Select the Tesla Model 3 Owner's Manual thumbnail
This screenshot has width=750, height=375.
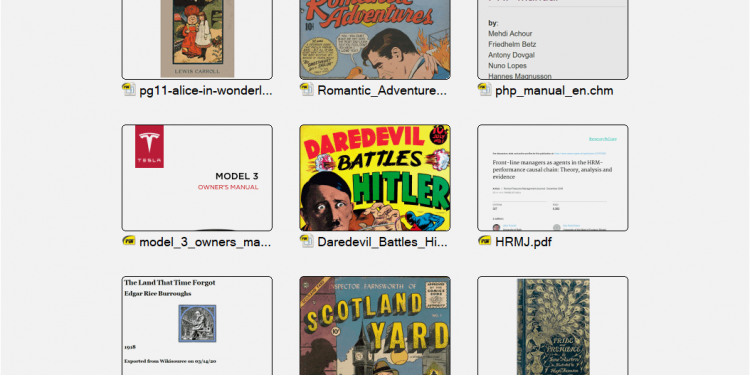197,178
